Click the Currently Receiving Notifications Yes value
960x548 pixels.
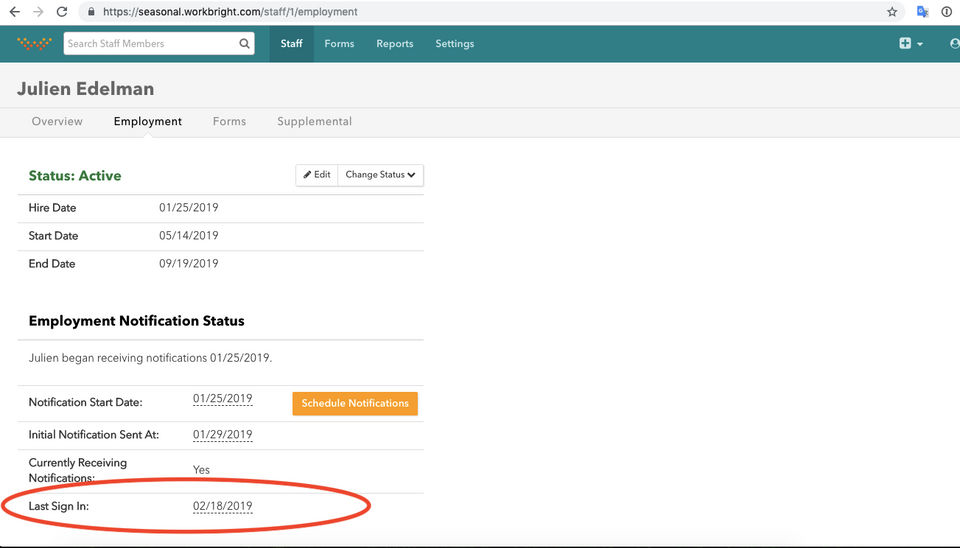coord(201,470)
